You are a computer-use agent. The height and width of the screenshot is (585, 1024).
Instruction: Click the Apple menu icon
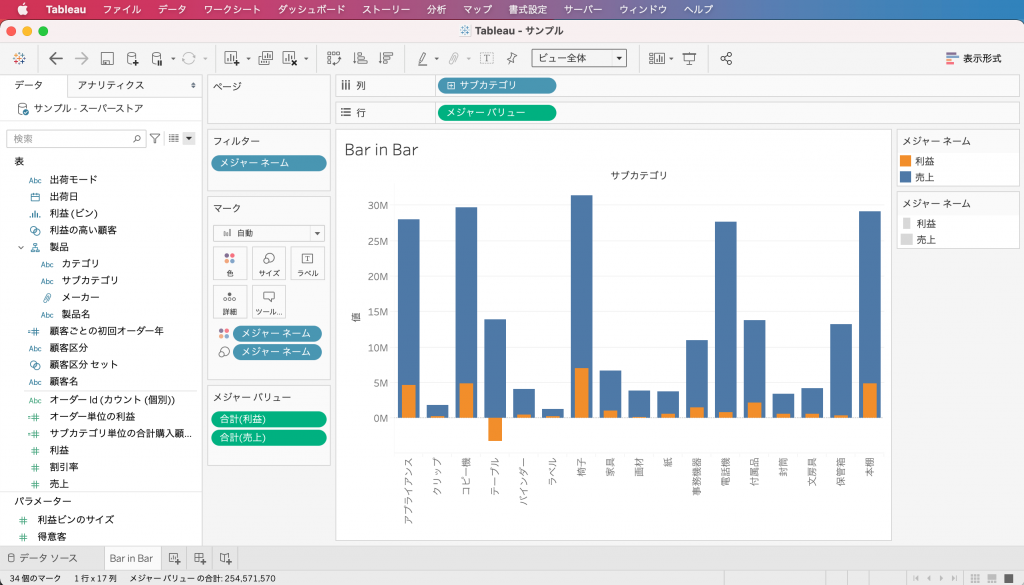[x=22, y=9]
